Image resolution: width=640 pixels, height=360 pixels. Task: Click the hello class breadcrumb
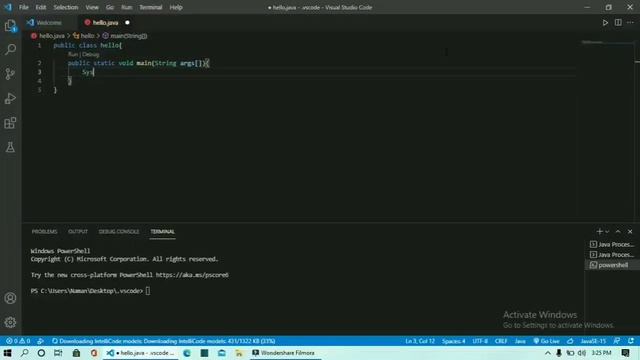[x=87, y=36]
